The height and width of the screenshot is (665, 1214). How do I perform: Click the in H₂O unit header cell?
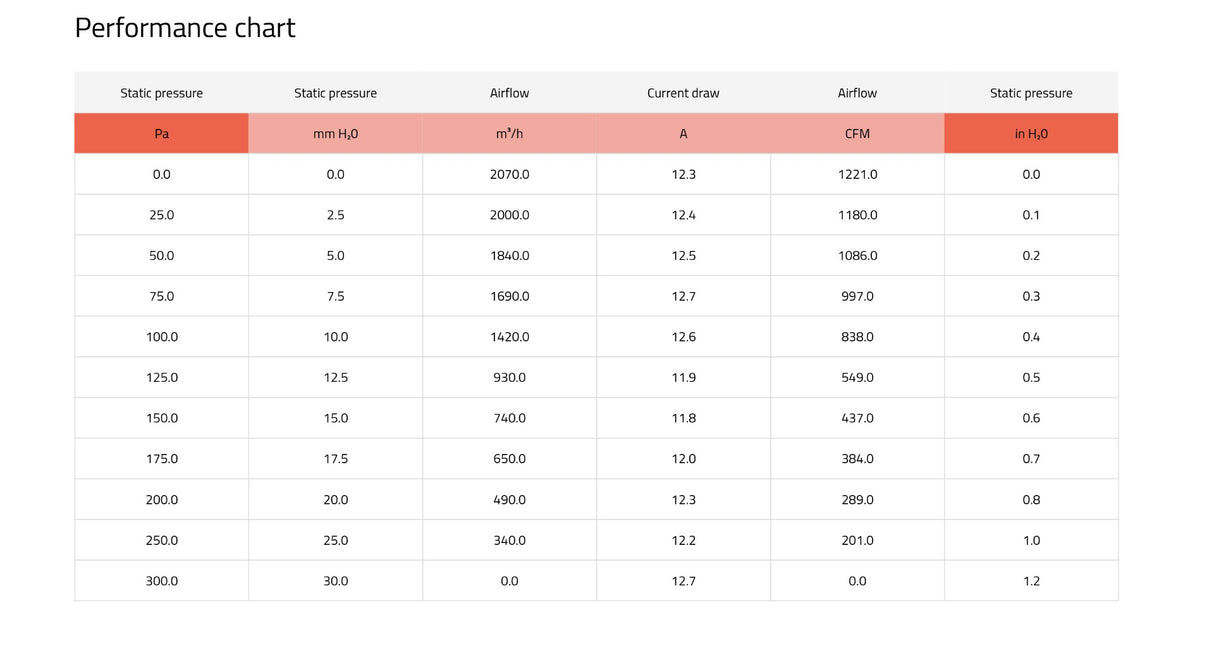point(1031,133)
